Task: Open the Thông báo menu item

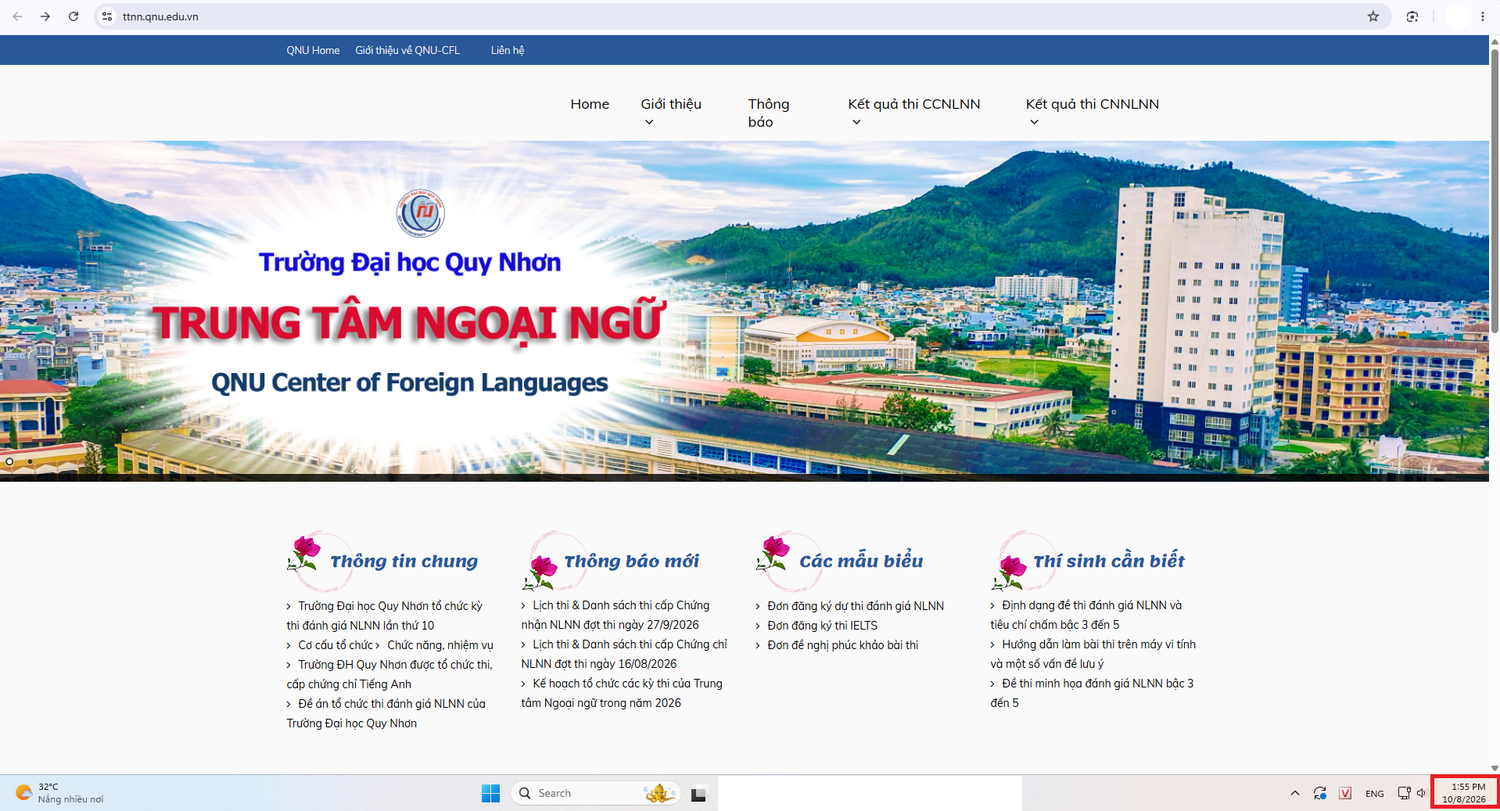Action: (769, 113)
